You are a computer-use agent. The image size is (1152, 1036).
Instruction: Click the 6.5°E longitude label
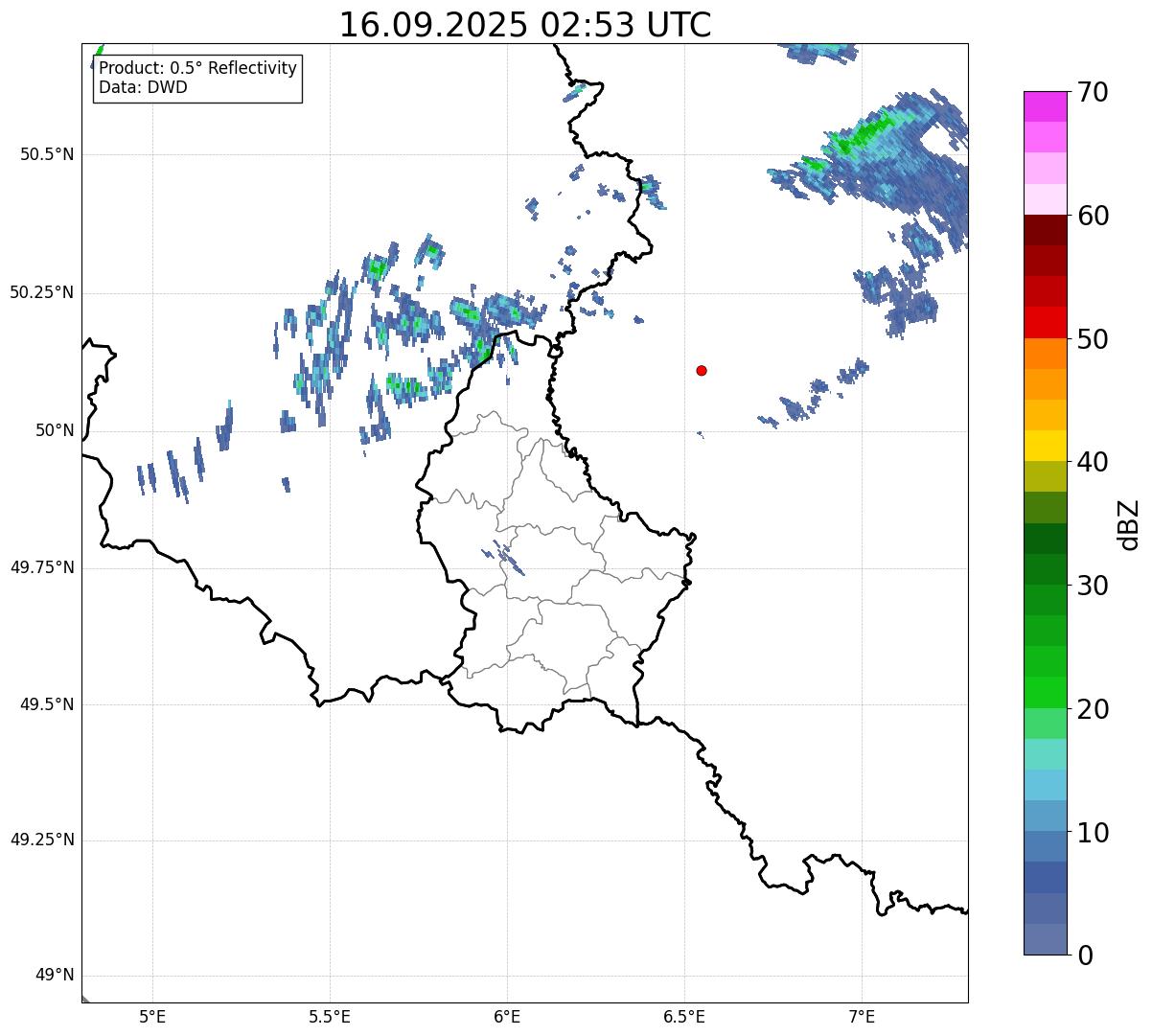[x=684, y=1016]
